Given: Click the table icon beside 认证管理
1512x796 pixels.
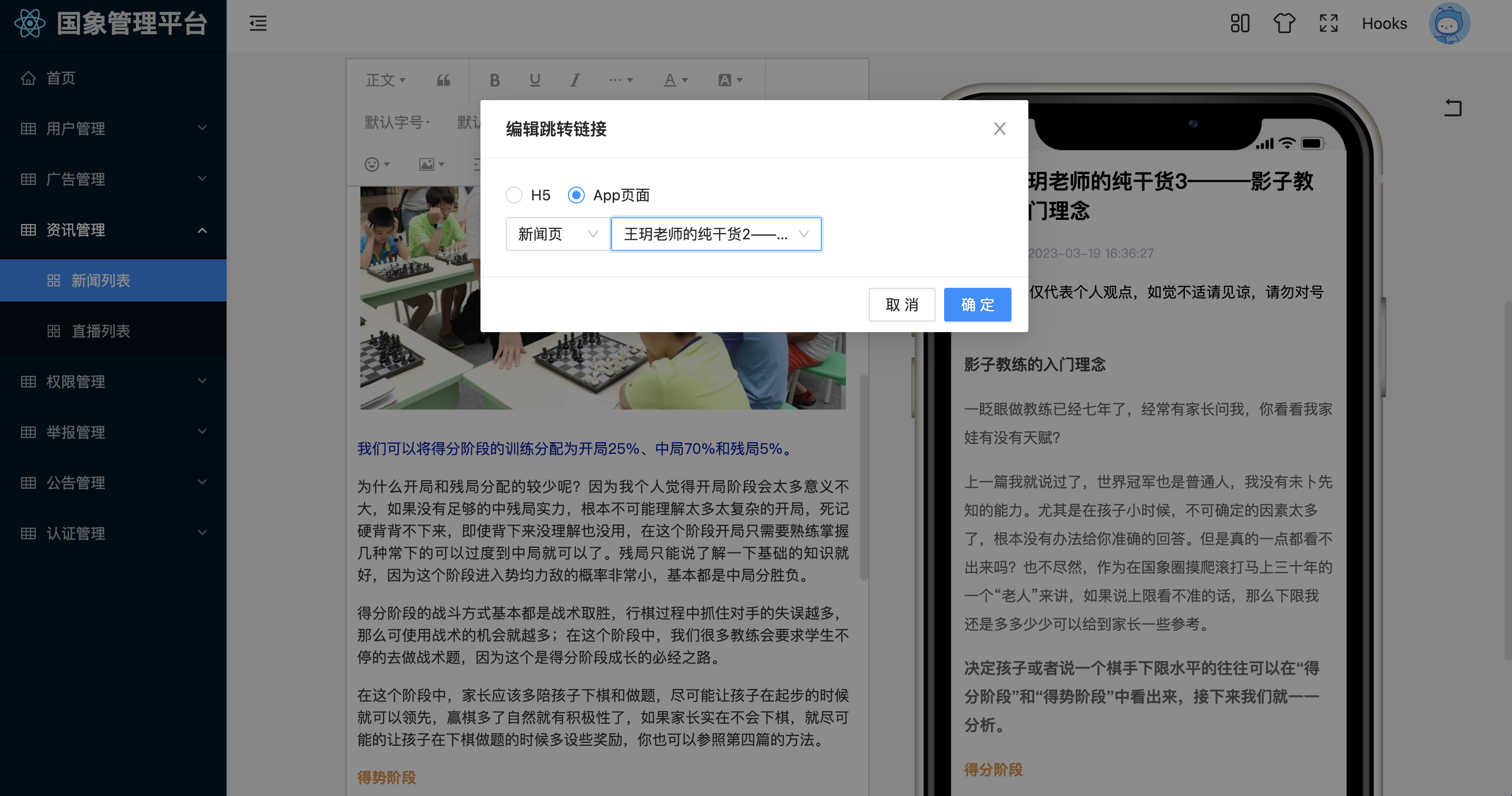Looking at the screenshot, I should [28, 533].
